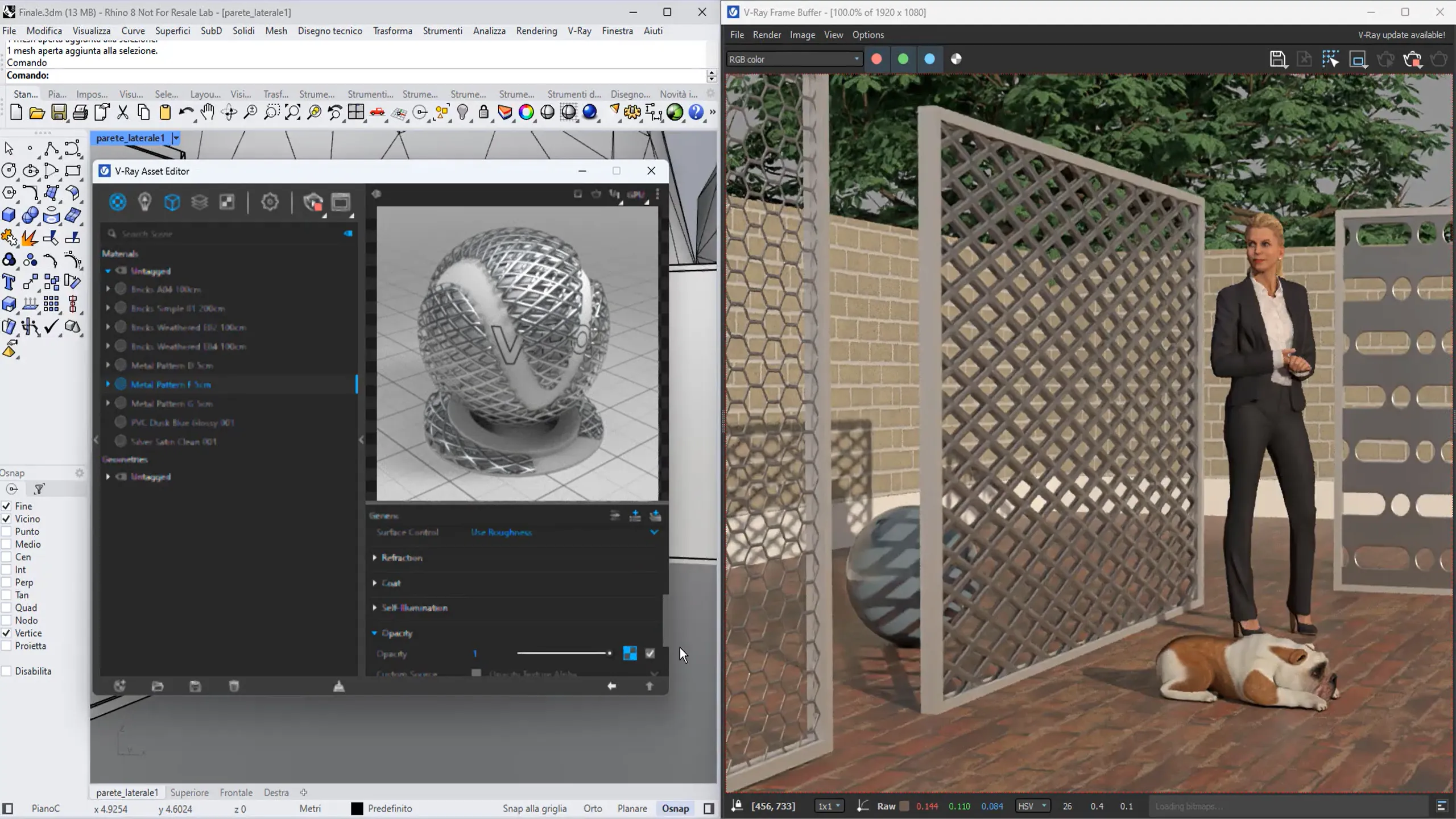Click the delete trash icon in Asset Editor

(234, 686)
